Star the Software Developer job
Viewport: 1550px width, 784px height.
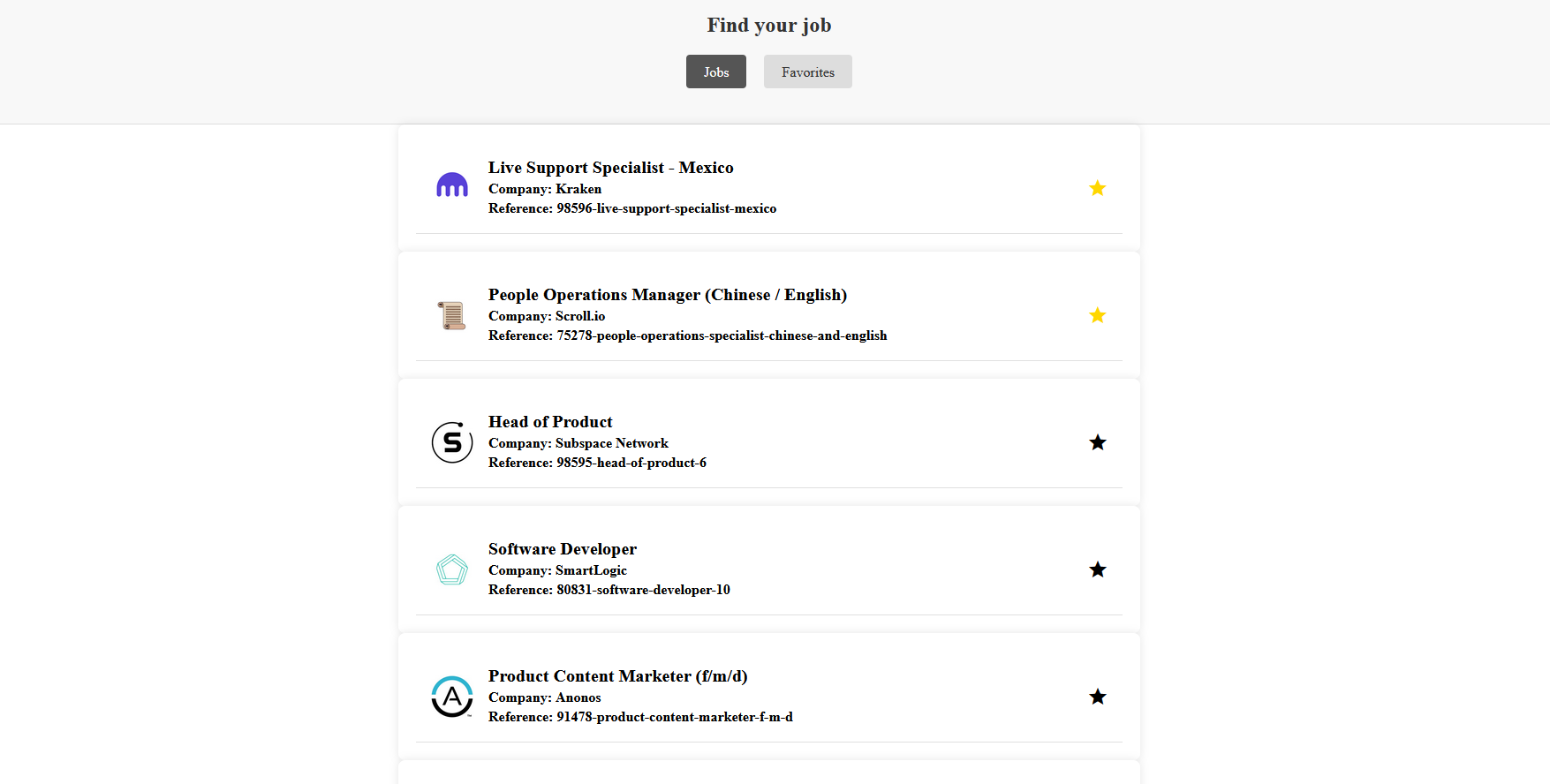pyautogui.click(x=1097, y=569)
